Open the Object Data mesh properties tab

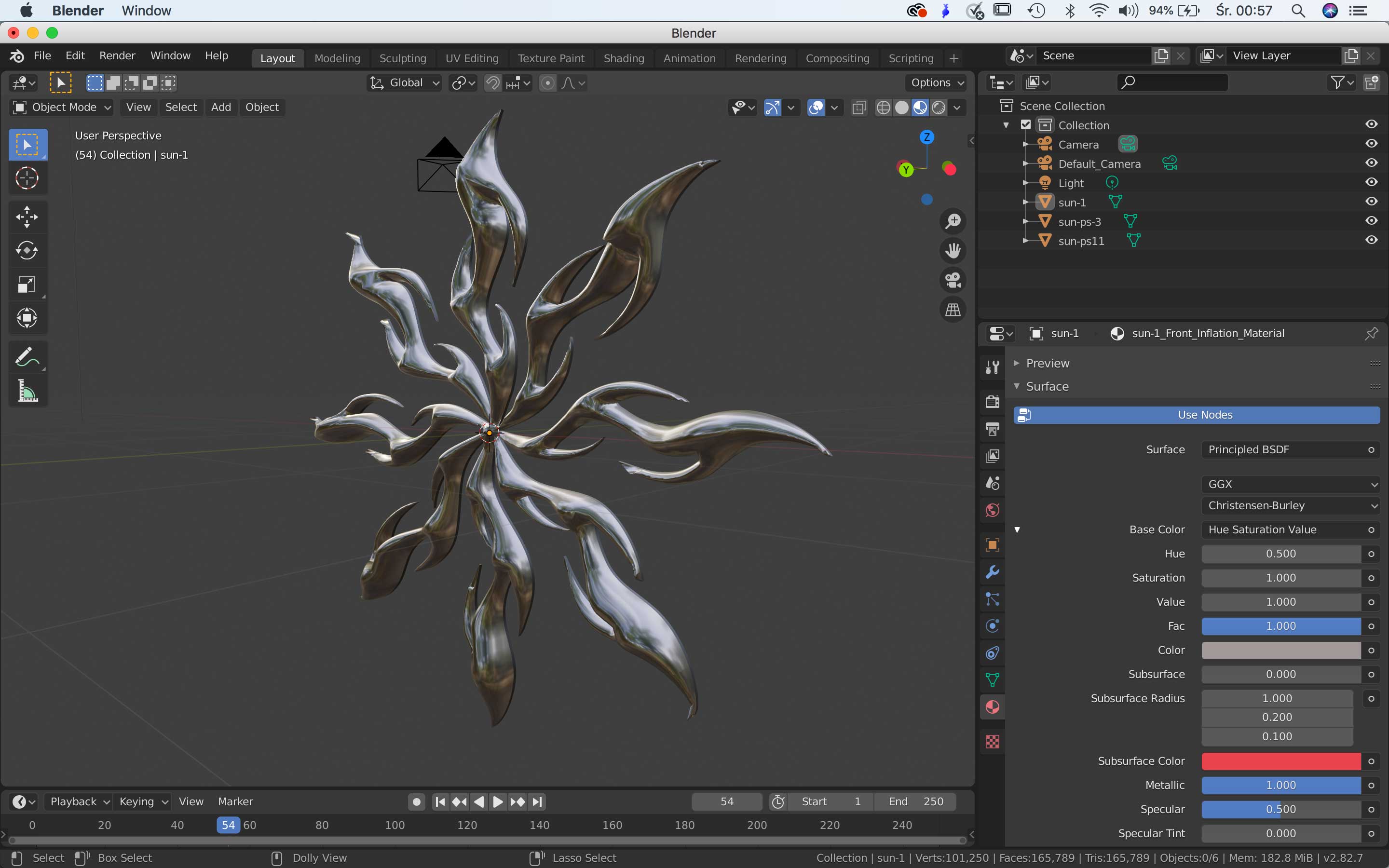pos(993,680)
